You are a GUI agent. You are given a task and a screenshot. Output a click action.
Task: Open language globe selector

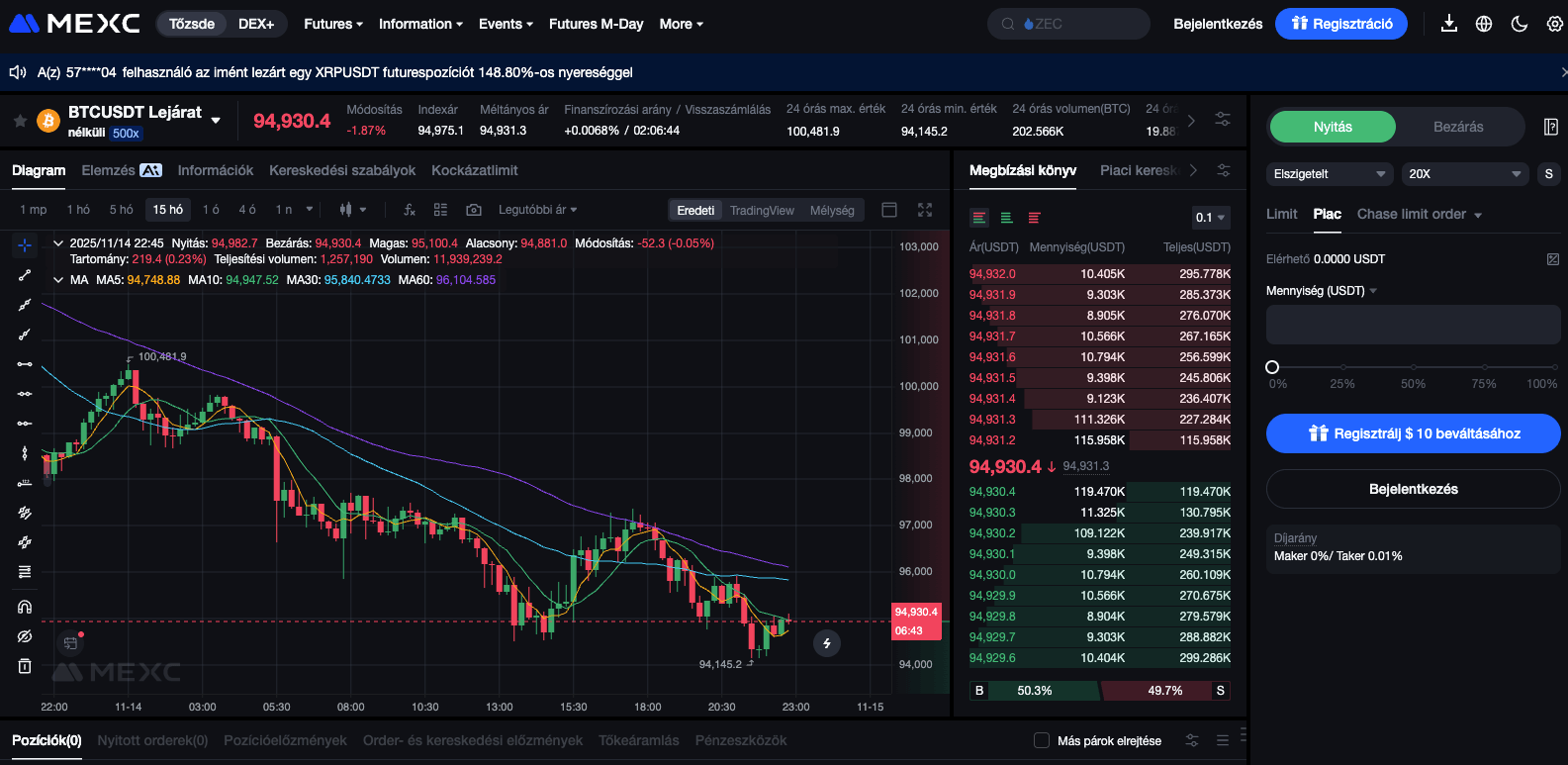tap(1484, 24)
